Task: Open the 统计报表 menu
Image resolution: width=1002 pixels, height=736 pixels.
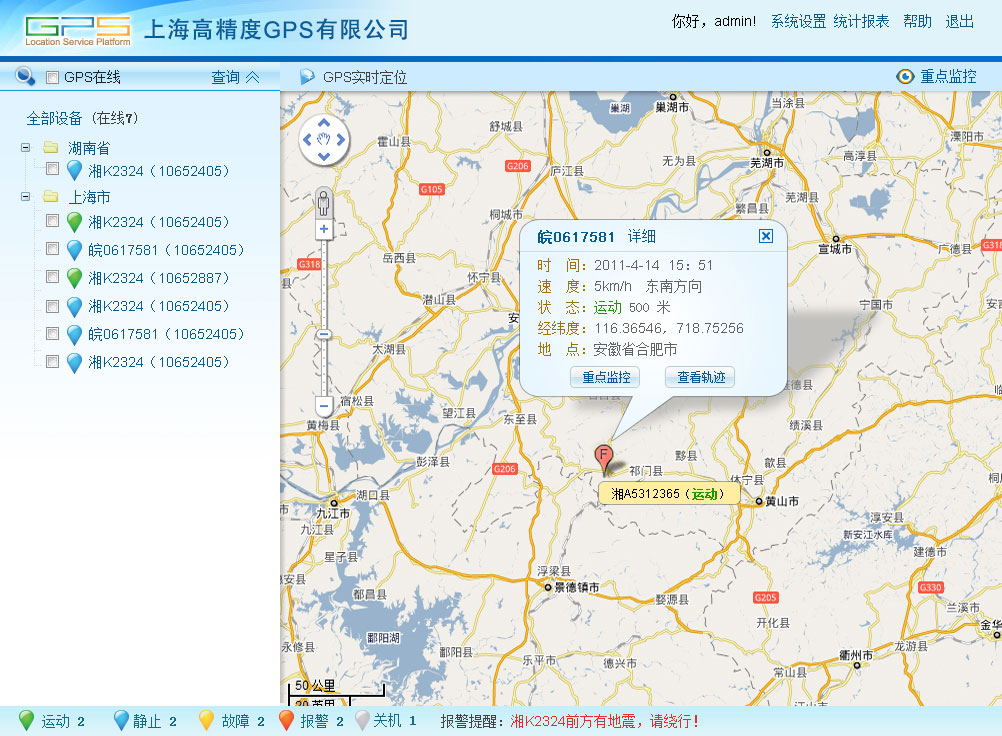Action: coord(861,21)
